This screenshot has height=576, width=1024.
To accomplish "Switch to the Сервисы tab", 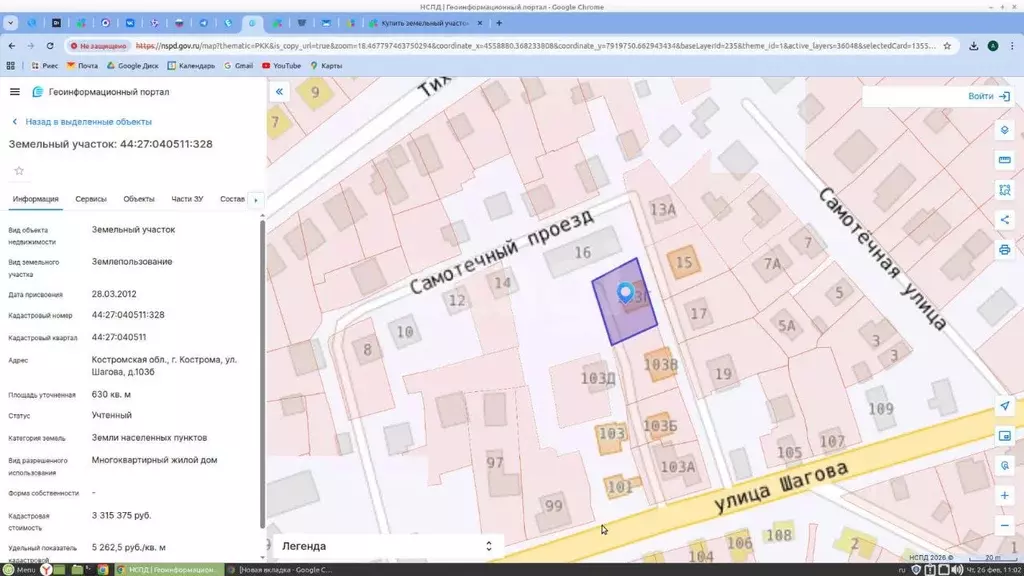I will click(x=91, y=199).
